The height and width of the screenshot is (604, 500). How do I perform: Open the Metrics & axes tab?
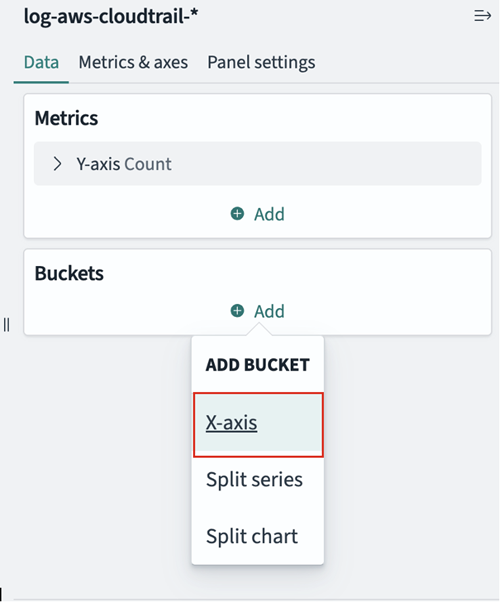(x=133, y=62)
